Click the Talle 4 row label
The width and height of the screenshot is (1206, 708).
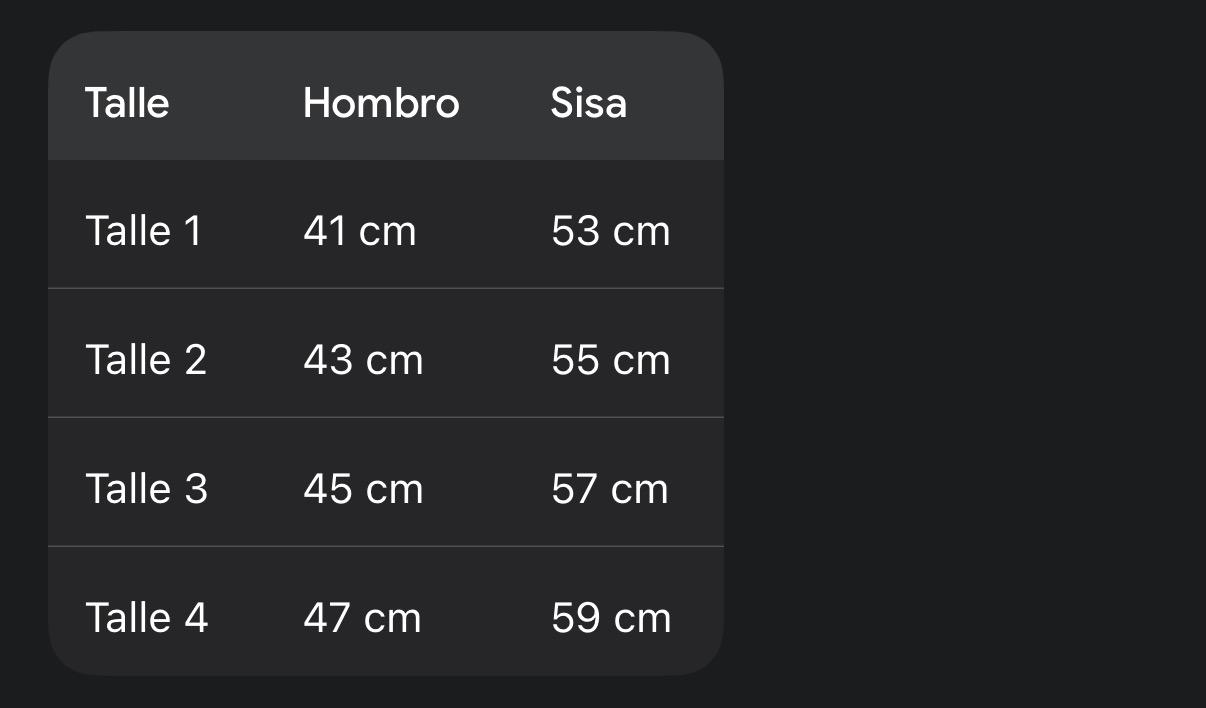coord(146,617)
